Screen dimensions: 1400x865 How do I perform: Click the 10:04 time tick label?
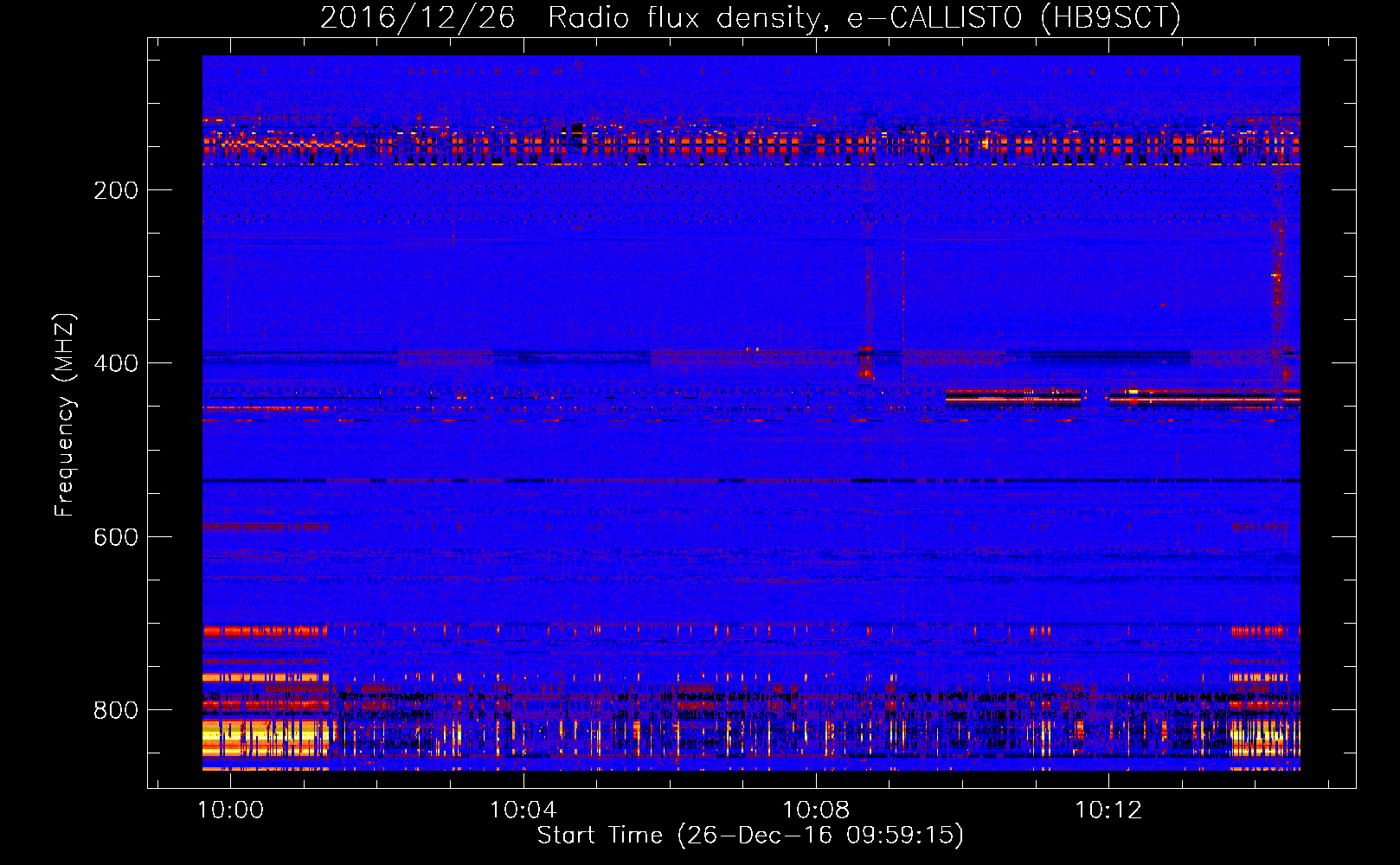tap(523, 811)
